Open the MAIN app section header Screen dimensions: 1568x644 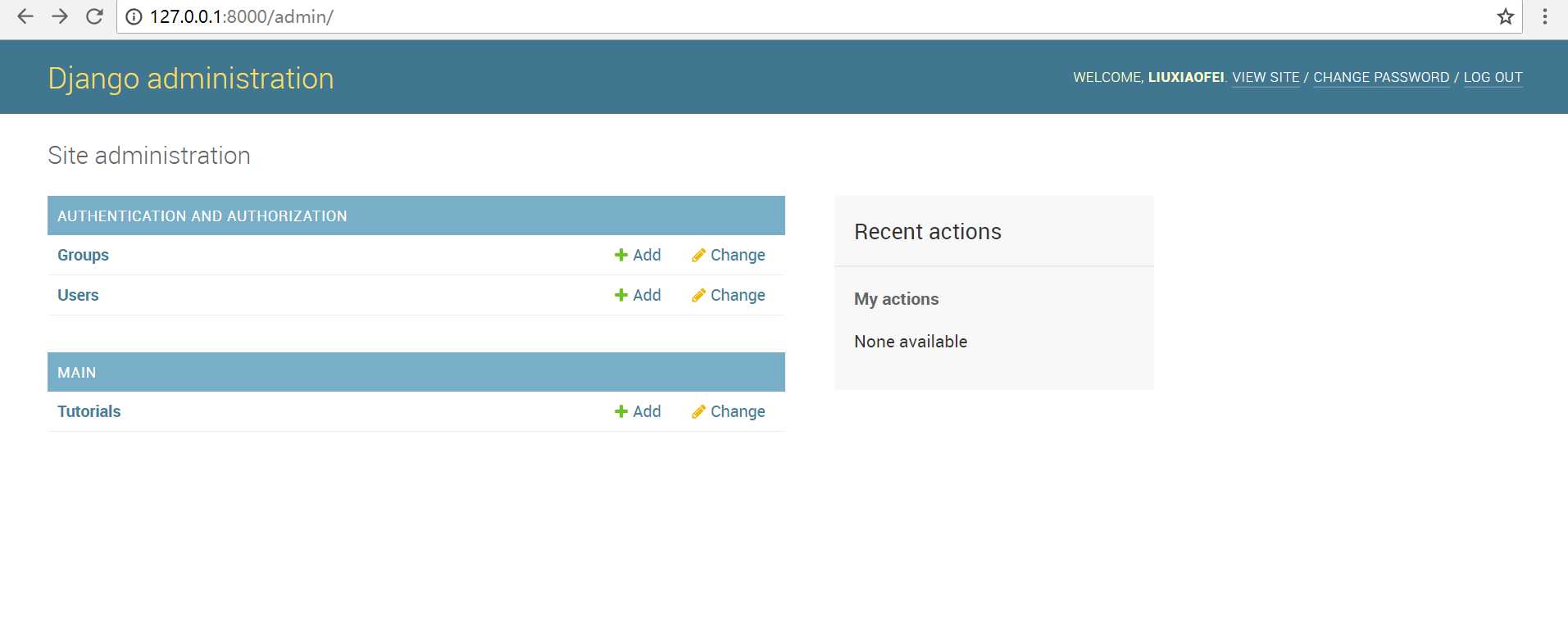click(77, 373)
